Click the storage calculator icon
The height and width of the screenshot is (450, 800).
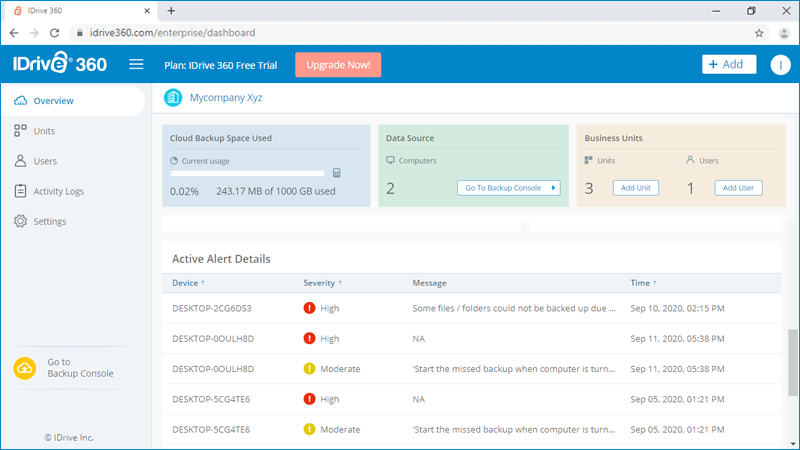(x=337, y=173)
